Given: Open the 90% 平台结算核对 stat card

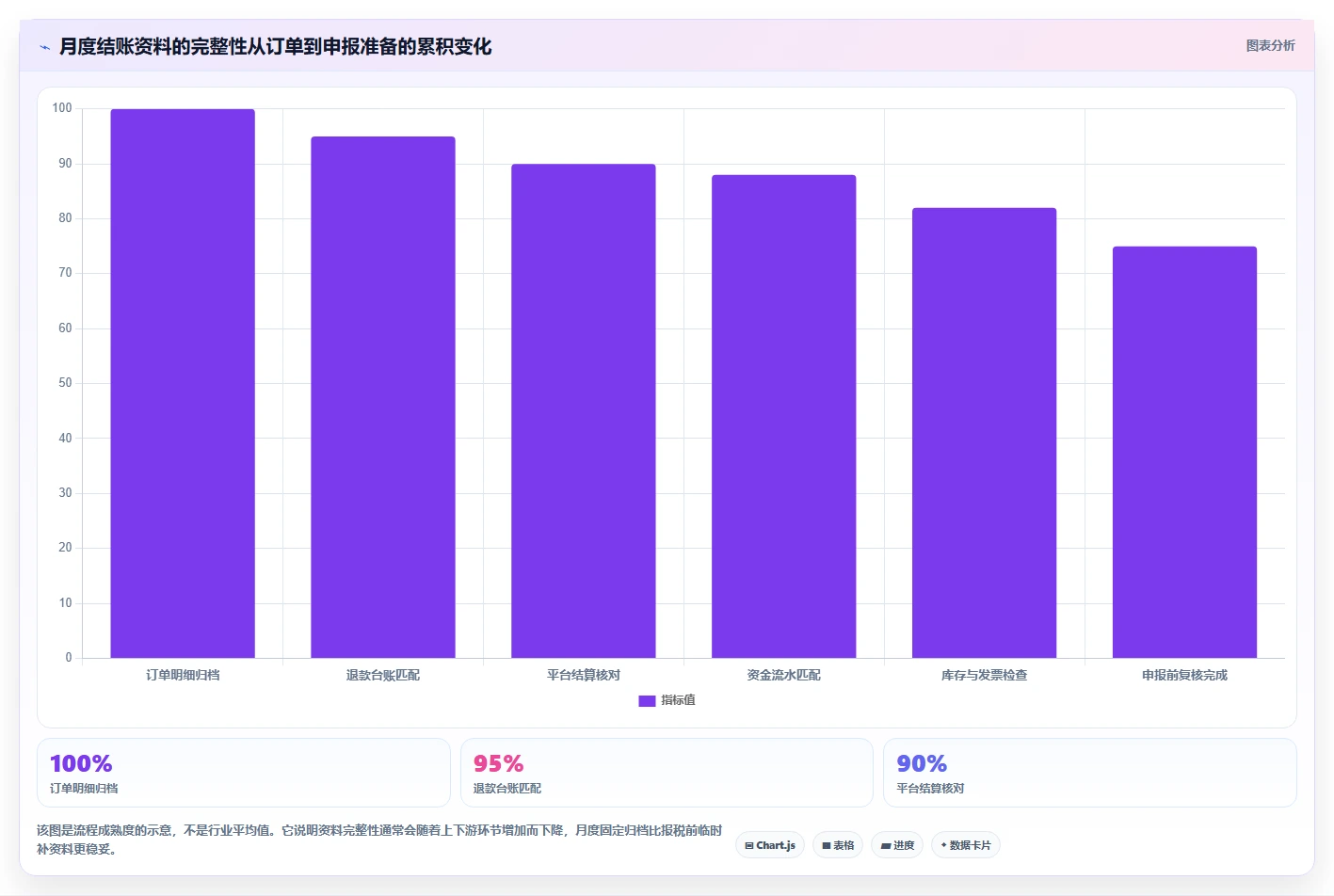Looking at the screenshot, I should click(1090, 773).
